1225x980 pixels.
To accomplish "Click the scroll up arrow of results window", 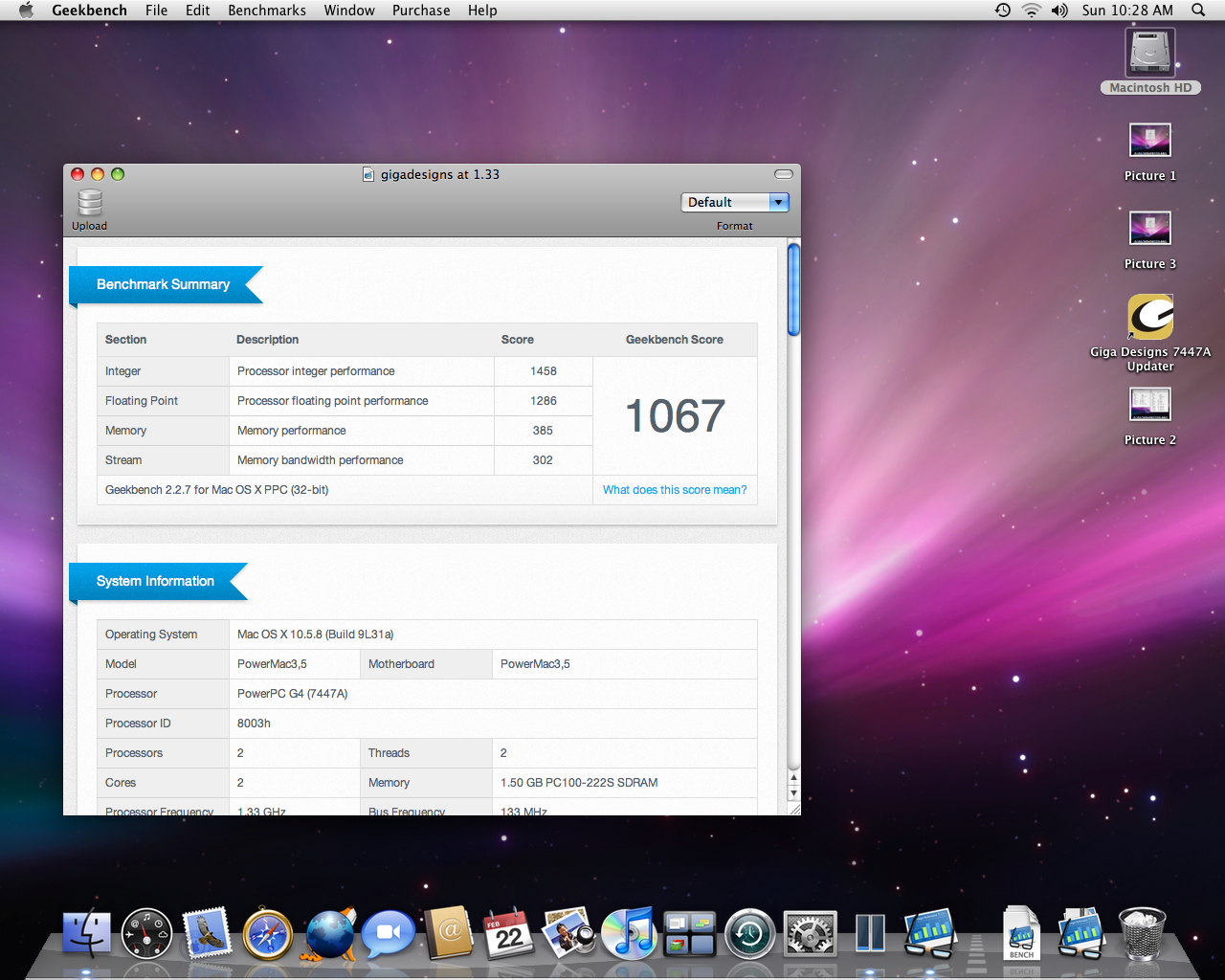I will [793, 778].
